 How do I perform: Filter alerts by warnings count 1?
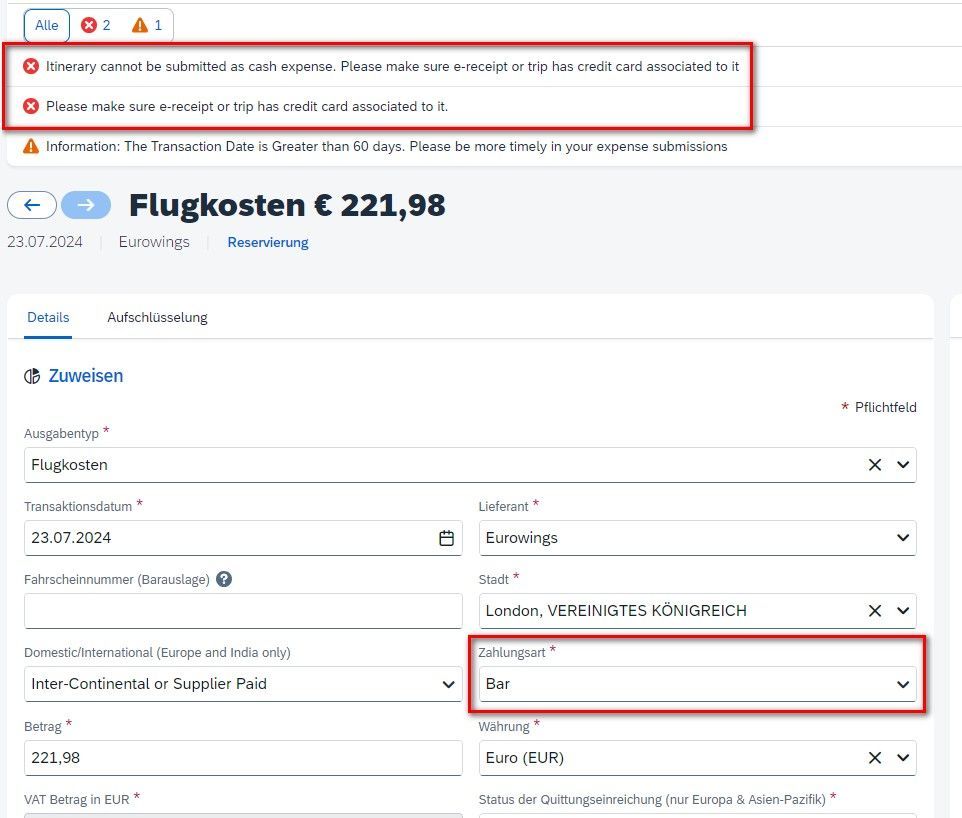147,25
